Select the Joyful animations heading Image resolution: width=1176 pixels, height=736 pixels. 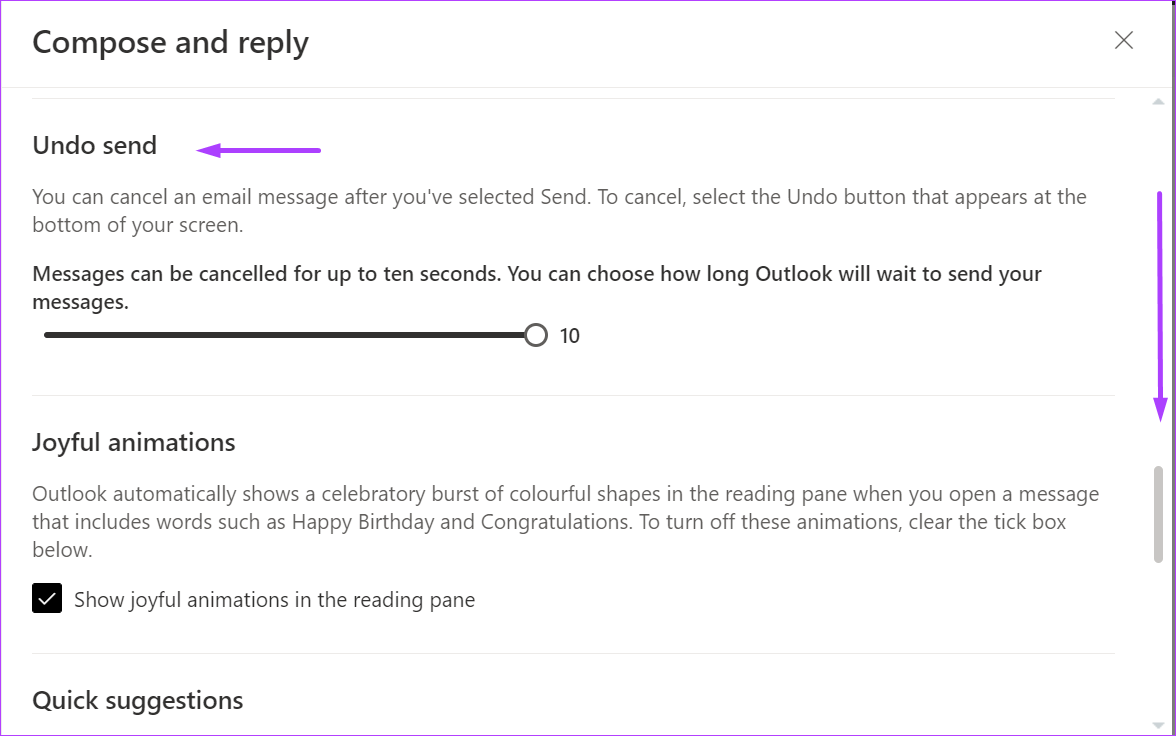pos(134,442)
